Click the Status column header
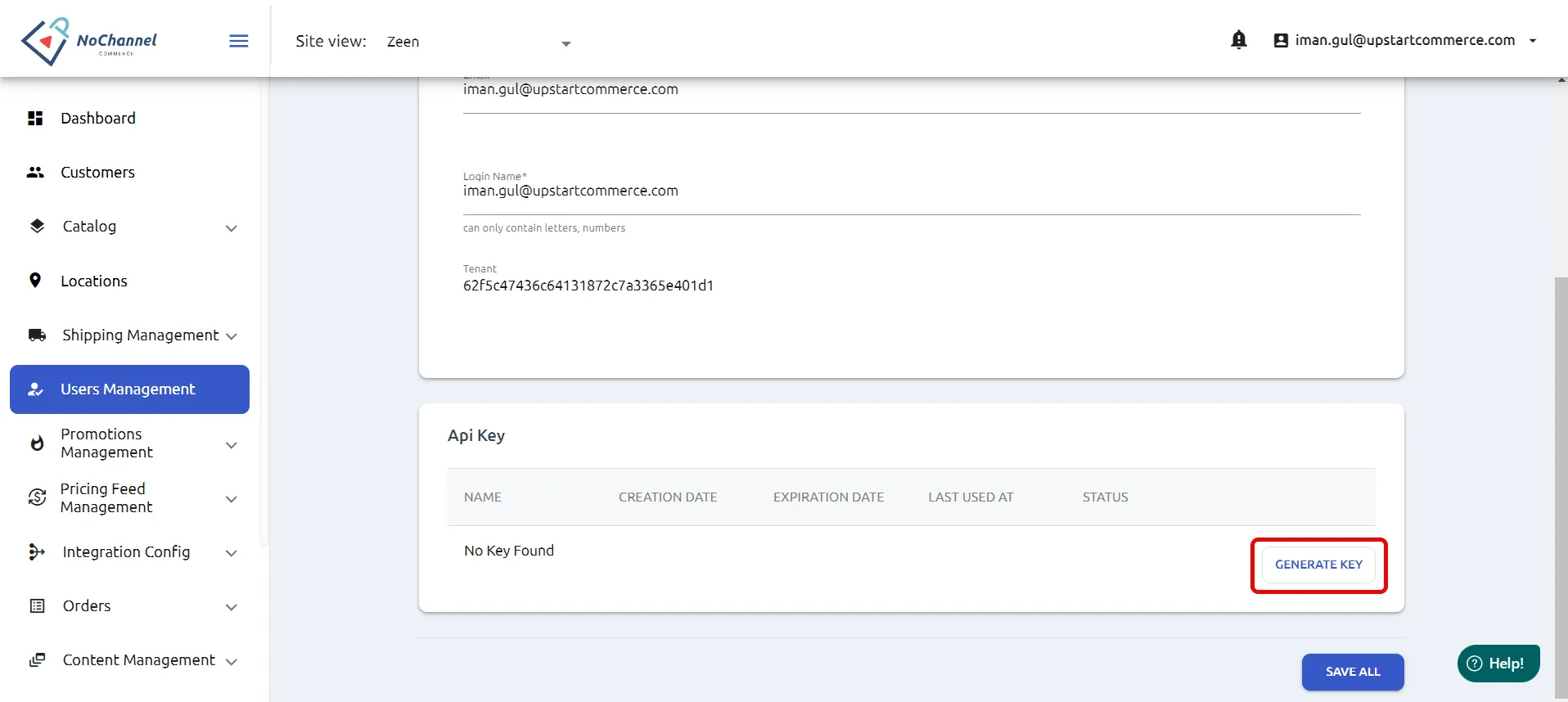The height and width of the screenshot is (702, 1568). click(x=1105, y=497)
